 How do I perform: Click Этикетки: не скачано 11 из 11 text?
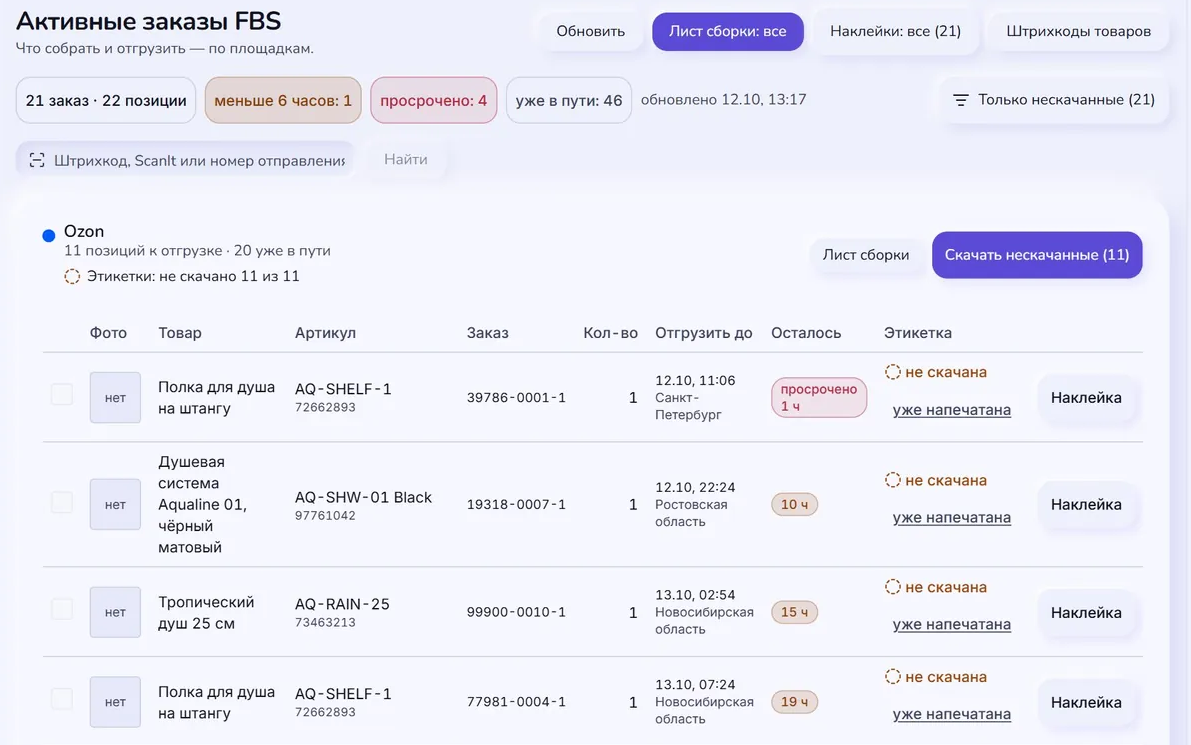193,276
